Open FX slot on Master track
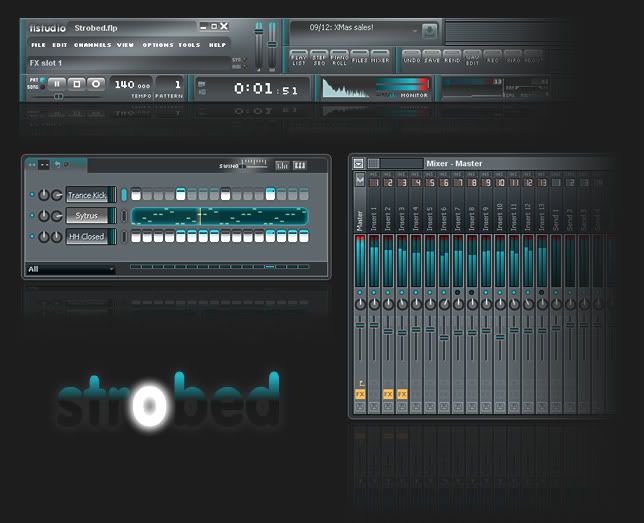The height and width of the screenshot is (523, 644). pos(360,394)
